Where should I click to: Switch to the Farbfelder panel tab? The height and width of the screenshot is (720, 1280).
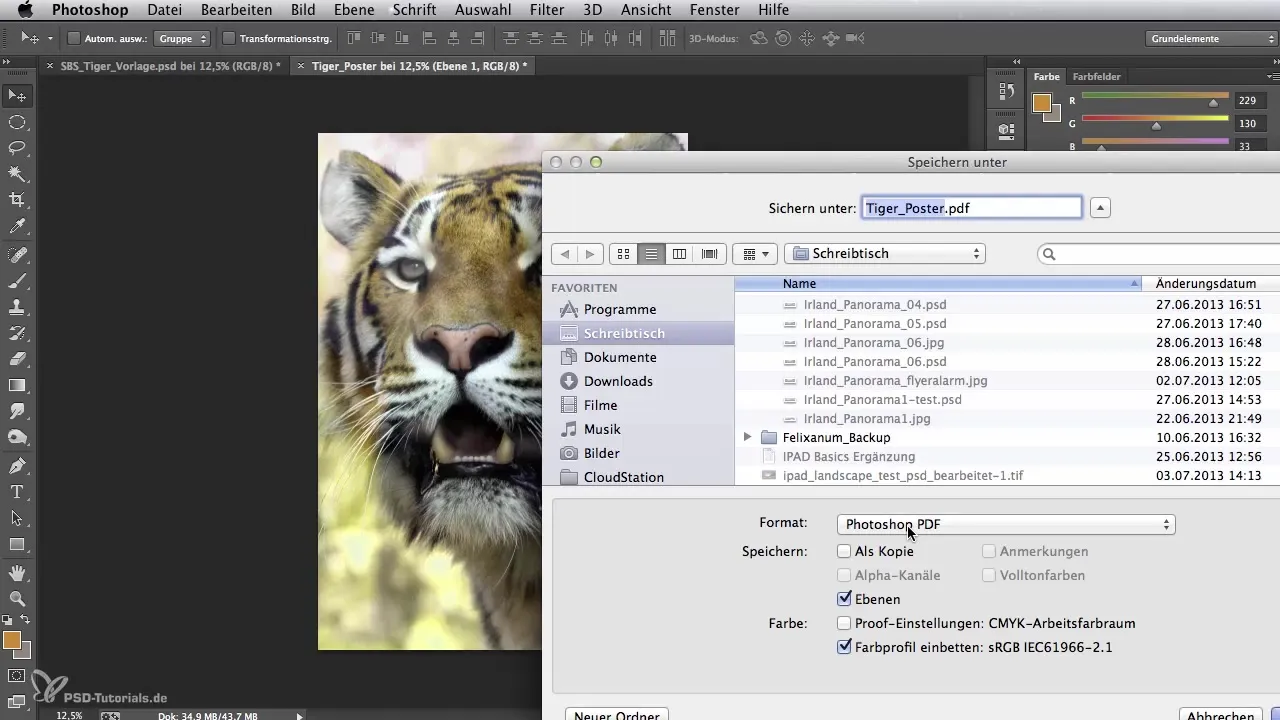[x=1096, y=76]
